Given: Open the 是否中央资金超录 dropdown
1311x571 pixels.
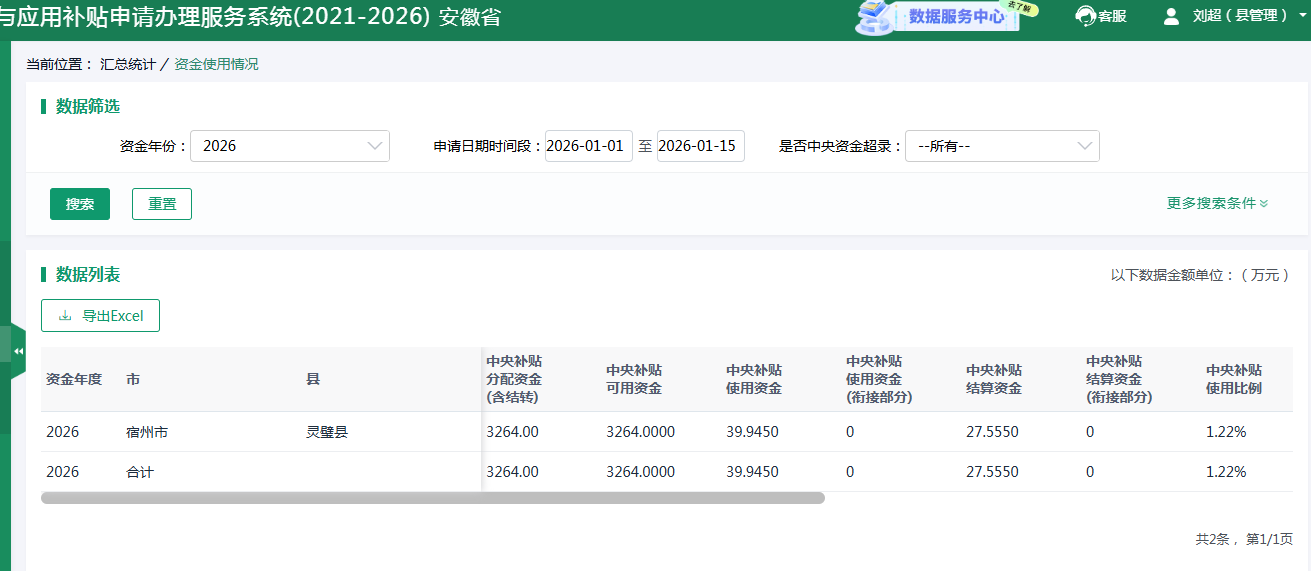Looking at the screenshot, I should coord(1001,146).
